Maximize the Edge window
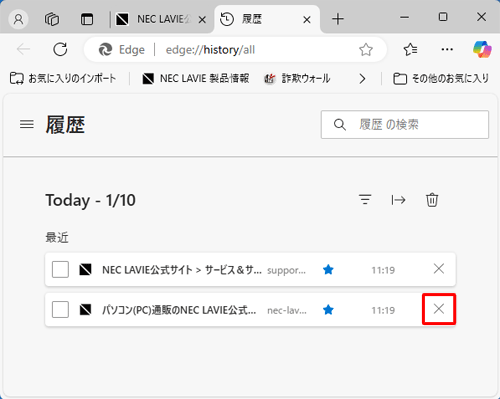This screenshot has height=399, width=500. pyautogui.click(x=443, y=17)
